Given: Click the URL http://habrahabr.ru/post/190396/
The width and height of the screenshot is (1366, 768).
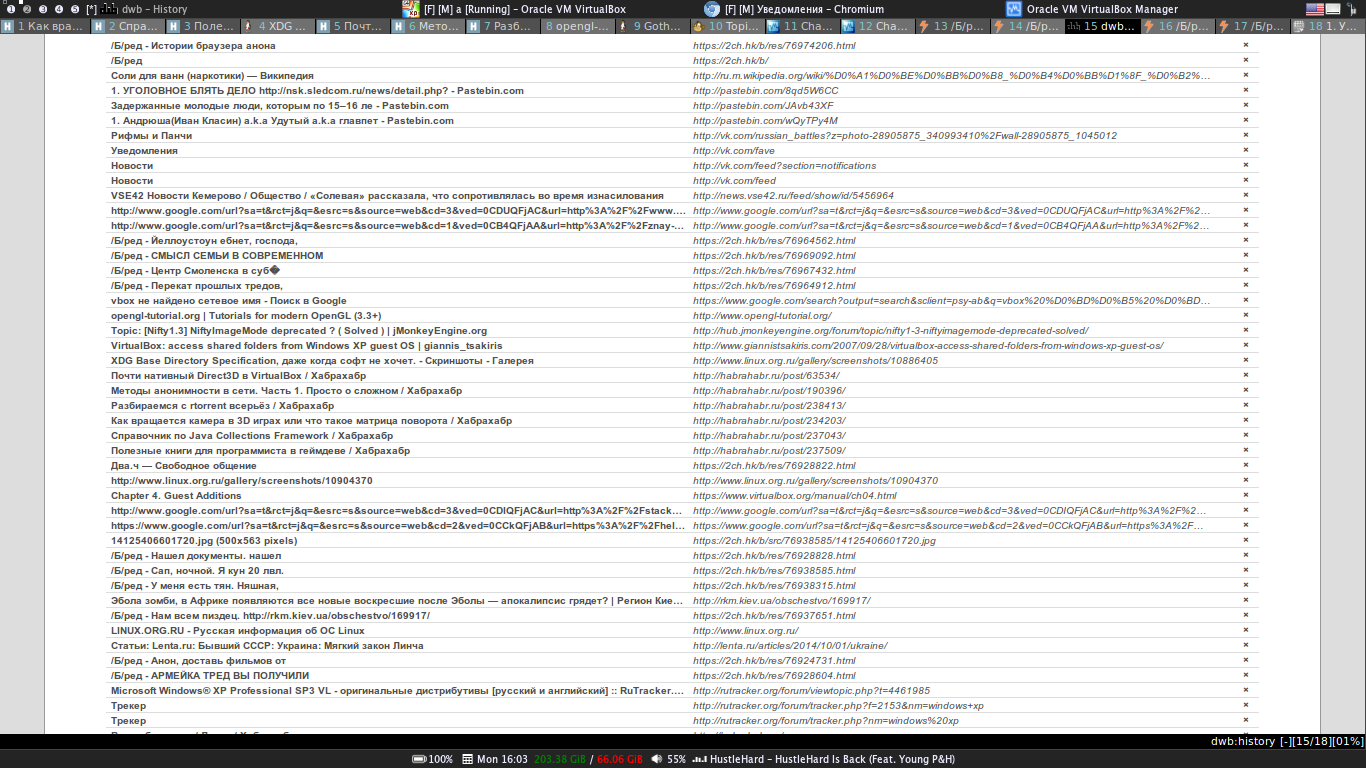Looking at the screenshot, I should pos(769,390).
